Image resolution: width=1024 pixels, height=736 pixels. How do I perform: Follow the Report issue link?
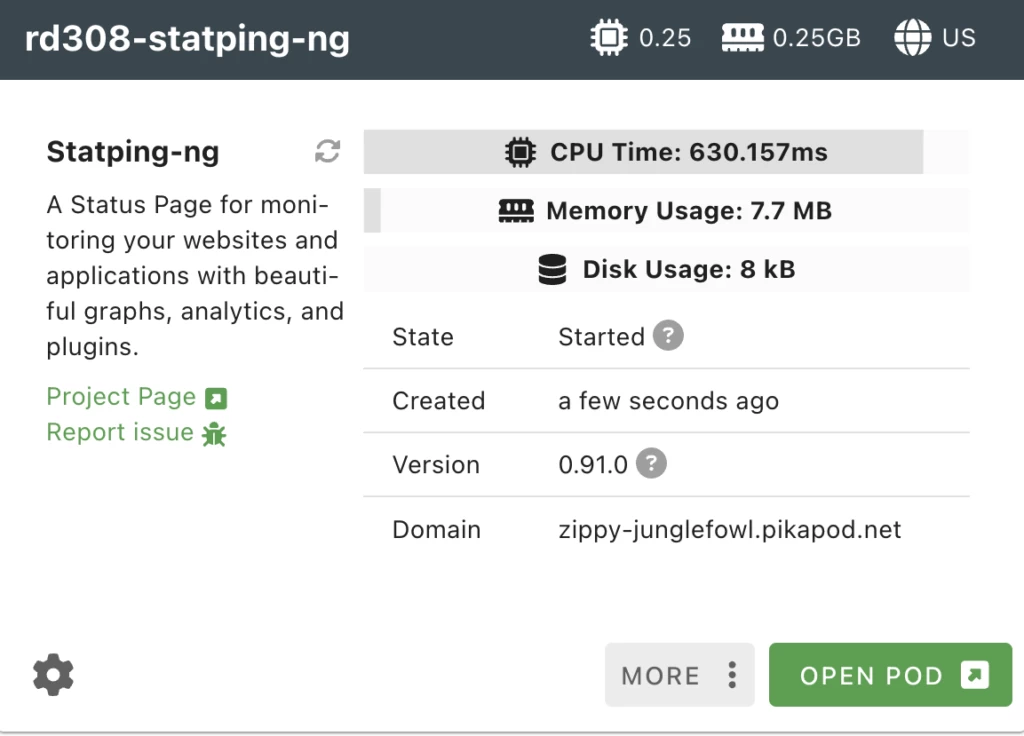click(x=120, y=432)
